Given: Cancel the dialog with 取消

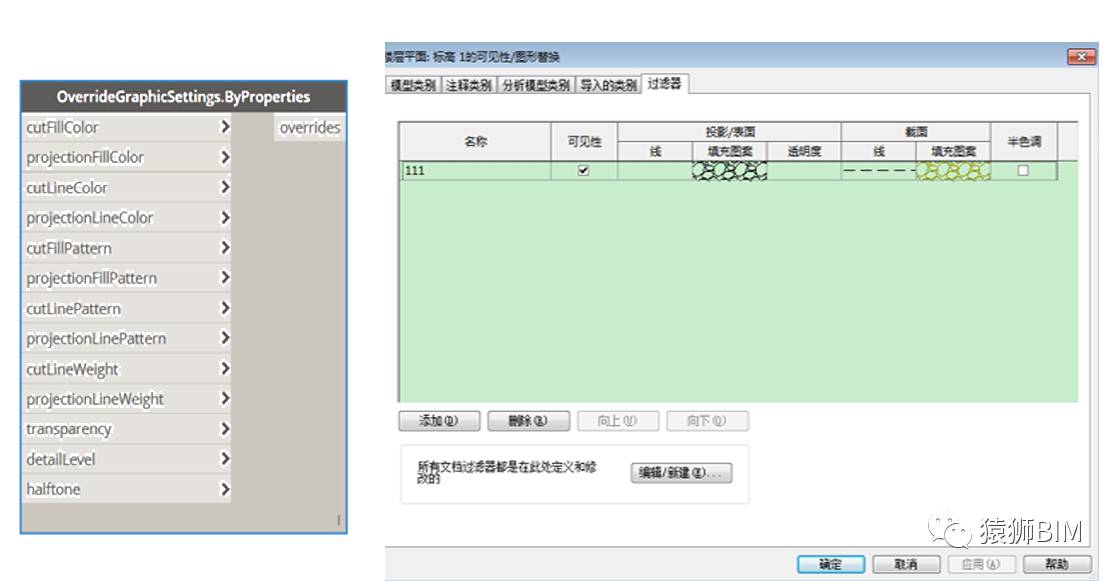Looking at the screenshot, I should [x=906, y=564].
